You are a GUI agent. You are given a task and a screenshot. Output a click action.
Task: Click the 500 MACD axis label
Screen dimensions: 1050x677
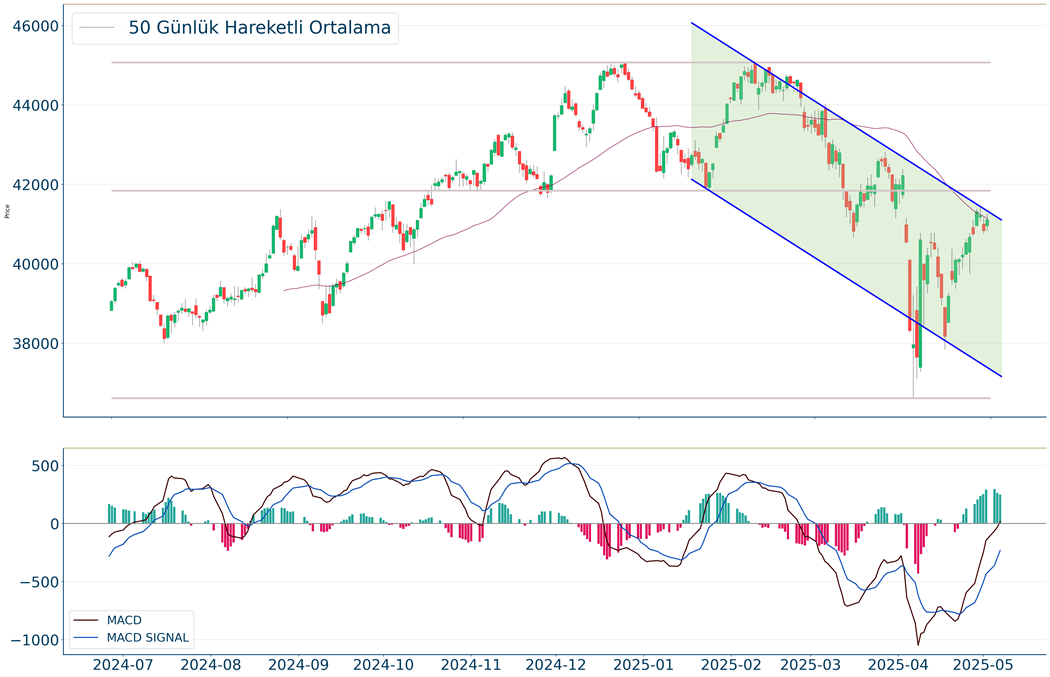click(x=46, y=466)
